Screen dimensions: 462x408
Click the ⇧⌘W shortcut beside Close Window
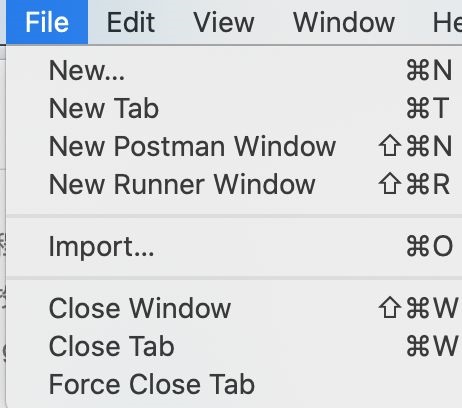coord(418,308)
